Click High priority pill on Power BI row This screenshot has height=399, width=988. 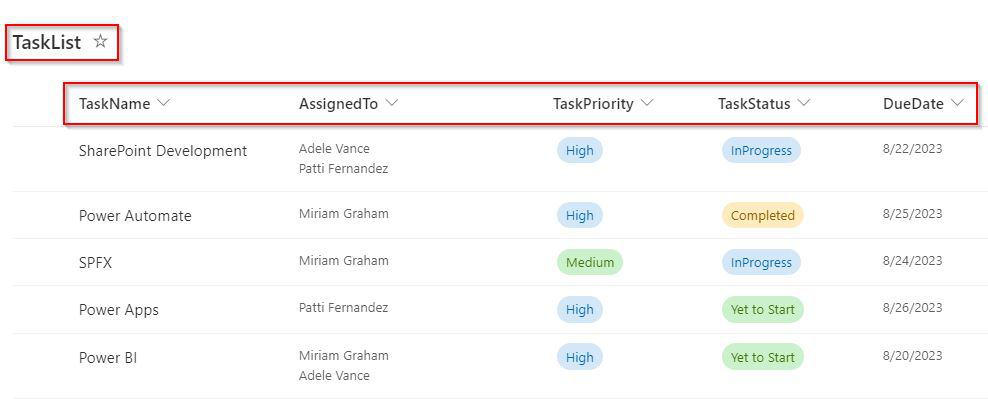click(580, 357)
